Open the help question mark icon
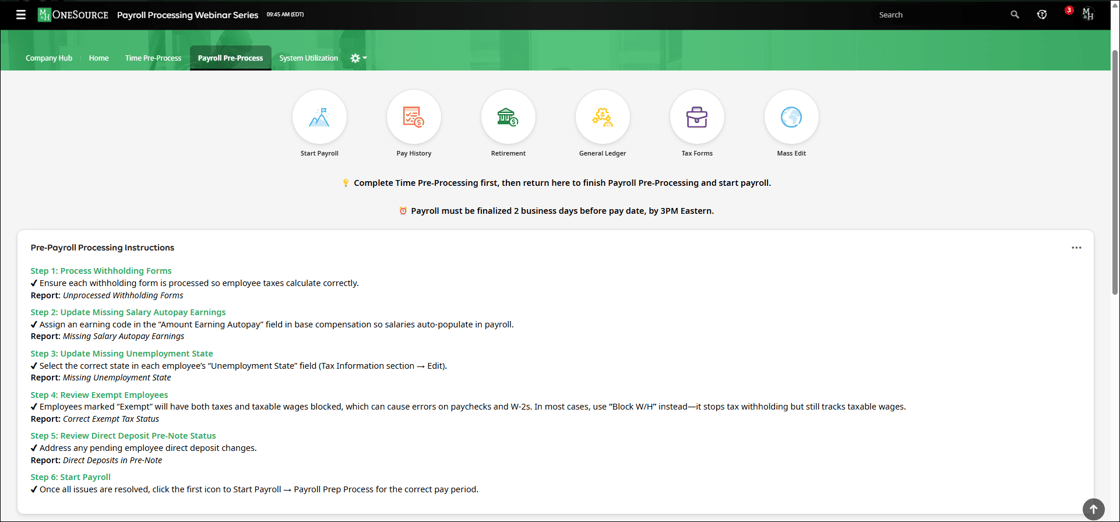The image size is (1120, 522). (1042, 15)
